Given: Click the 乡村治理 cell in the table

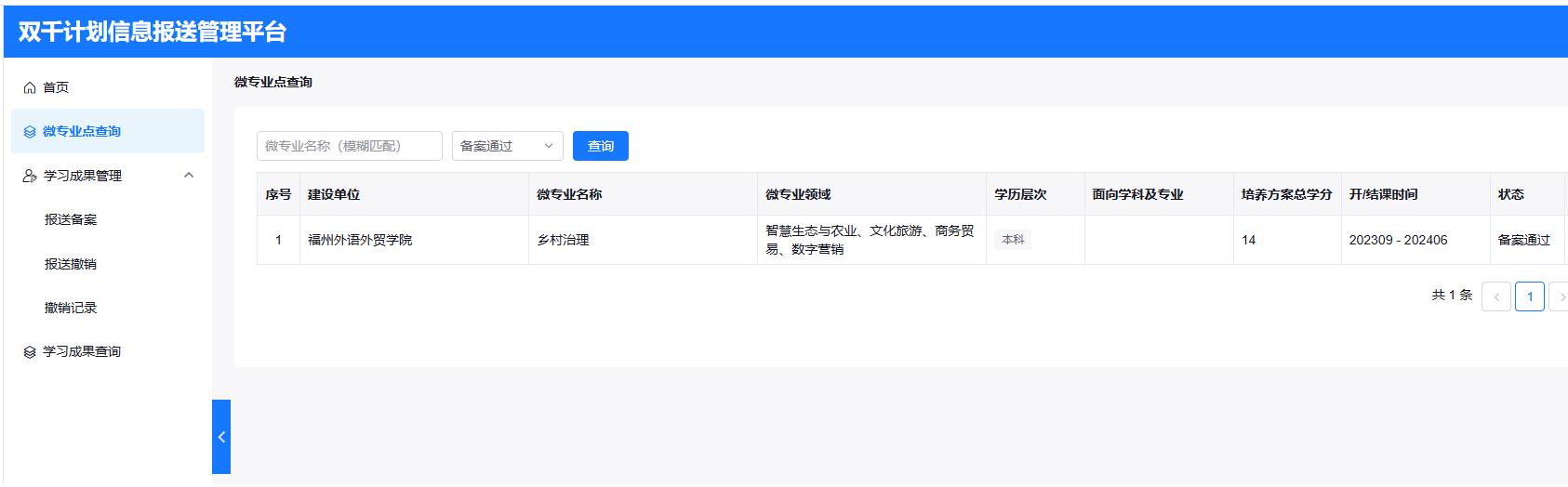Looking at the screenshot, I should point(563,240).
